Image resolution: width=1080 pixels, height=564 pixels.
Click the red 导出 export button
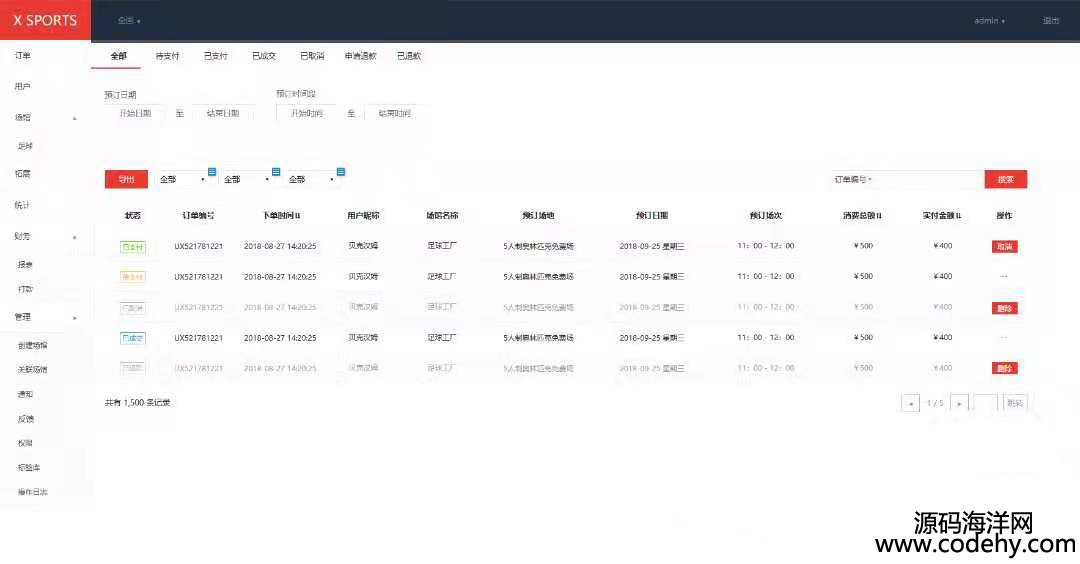126,179
